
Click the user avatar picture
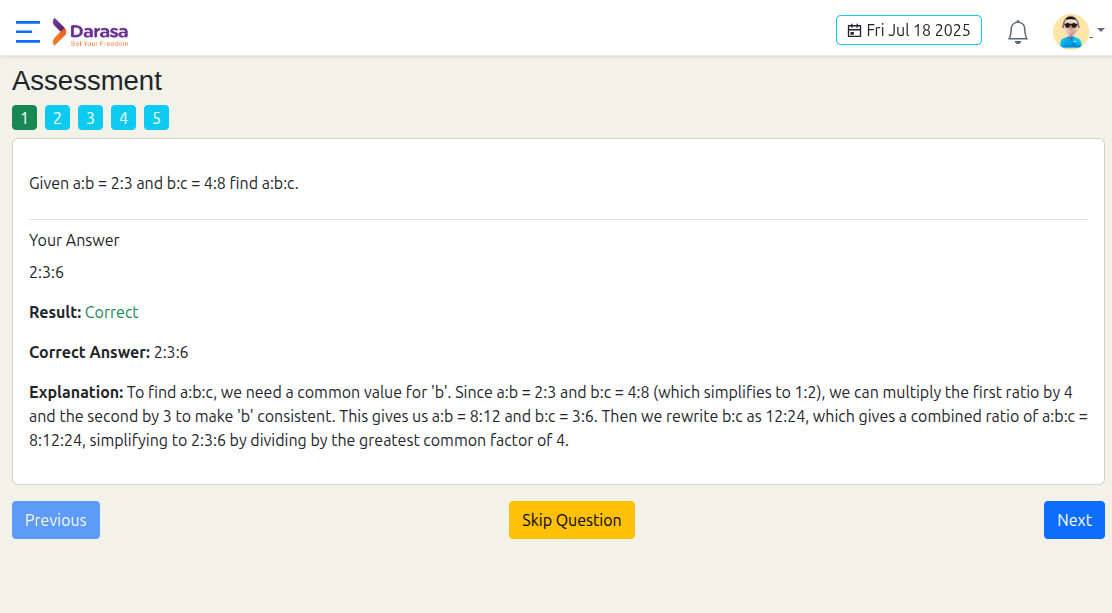click(x=1070, y=31)
